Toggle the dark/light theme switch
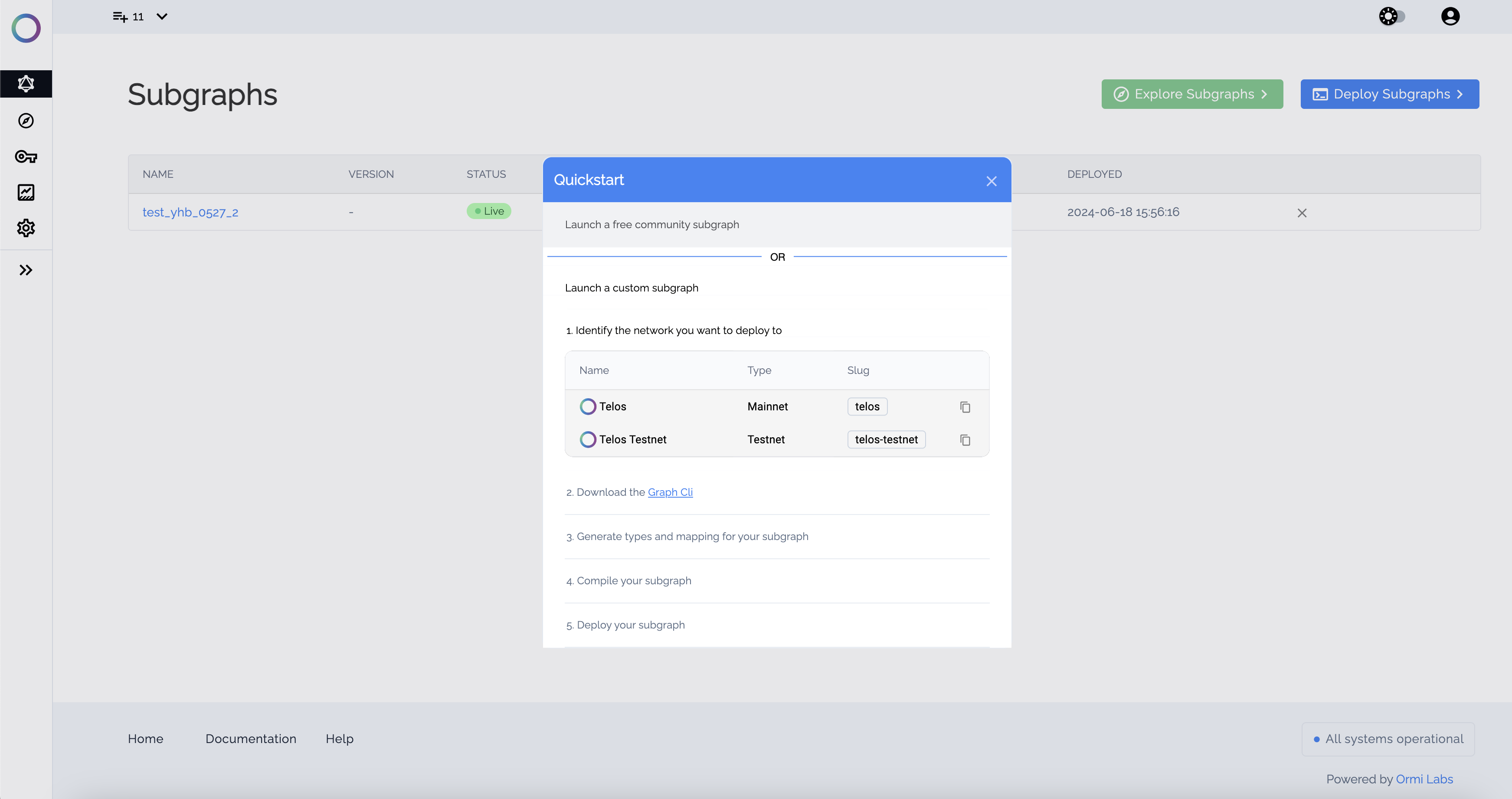The width and height of the screenshot is (1512, 799). coord(1392,16)
